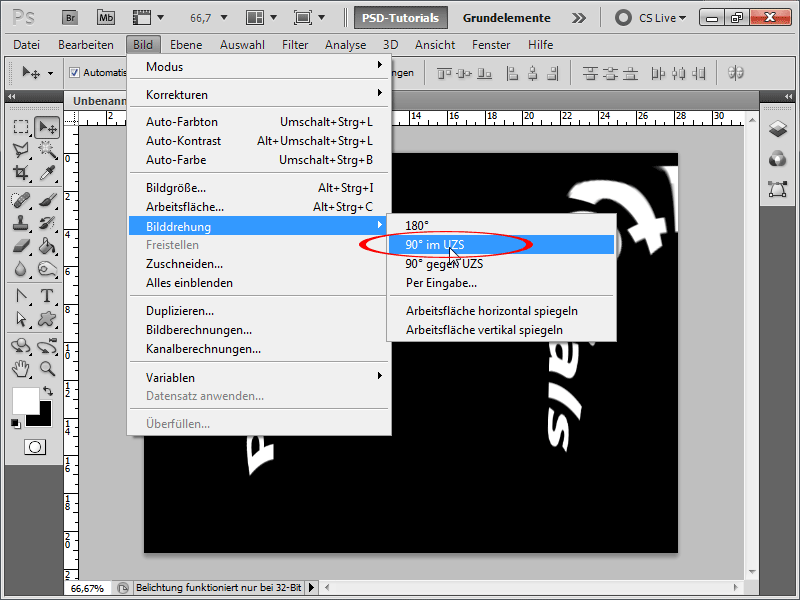Select the Hand tool
Viewport: 800px width, 600px height.
(x=20, y=368)
